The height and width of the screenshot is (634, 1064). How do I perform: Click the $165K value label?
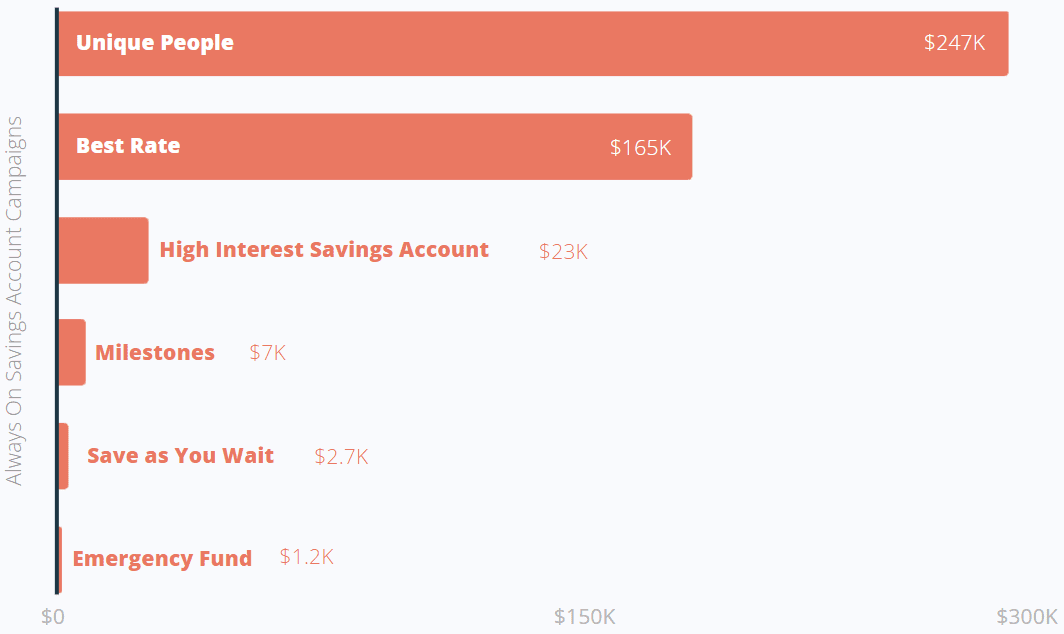point(640,147)
